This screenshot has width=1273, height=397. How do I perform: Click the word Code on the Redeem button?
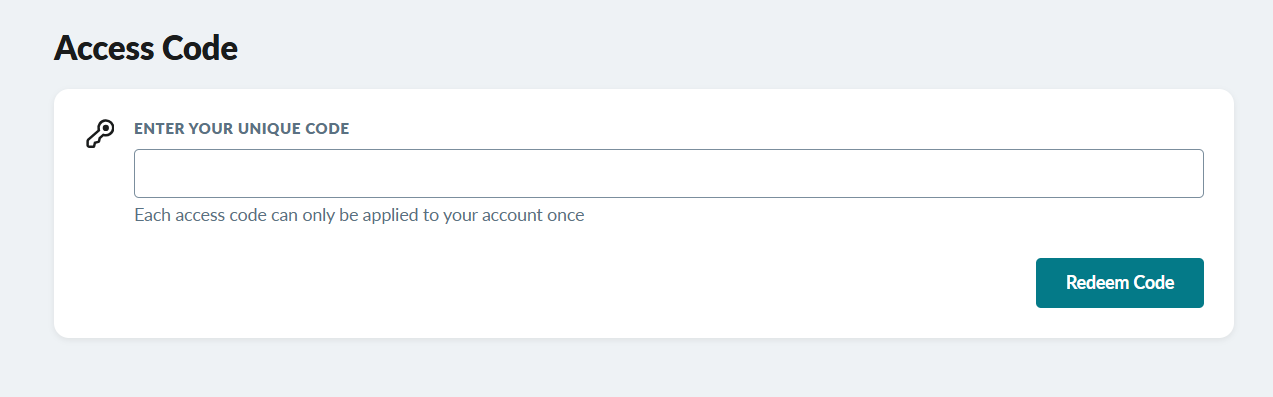(1154, 283)
